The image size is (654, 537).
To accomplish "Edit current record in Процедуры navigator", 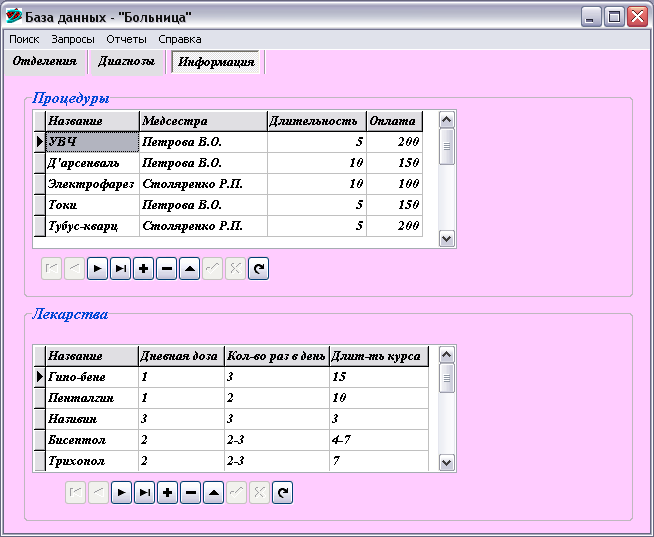I will coord(189,268).
